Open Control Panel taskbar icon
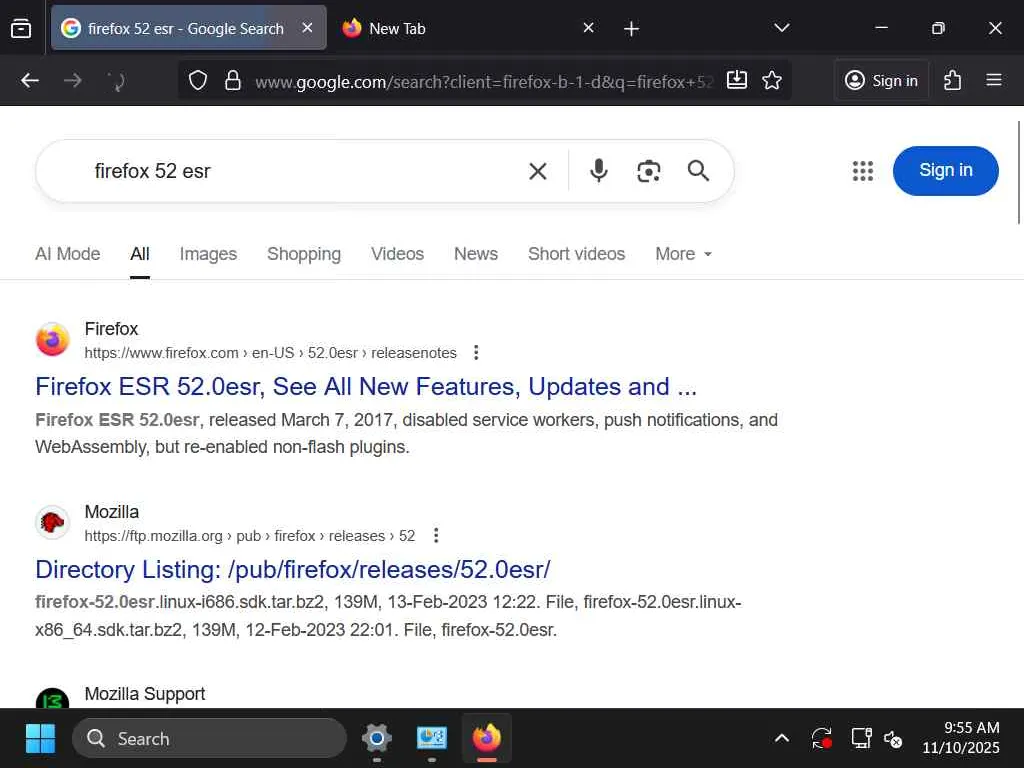Image resolution: width=1024 pixels, height=768 pixels. click(x=432, y=739)
